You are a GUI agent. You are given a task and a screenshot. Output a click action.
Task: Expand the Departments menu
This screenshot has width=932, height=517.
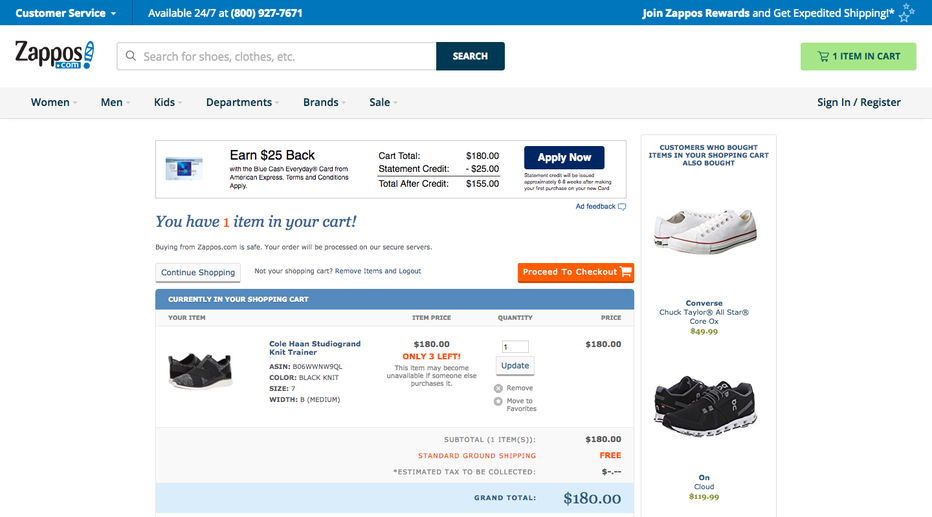click(243, 102)
